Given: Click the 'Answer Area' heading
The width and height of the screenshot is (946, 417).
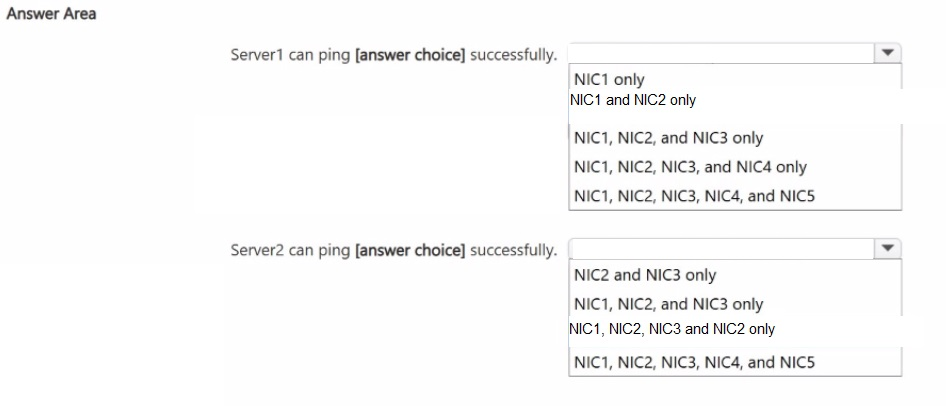Looking at the screenshot, I should pyautogui.click(x=51, y=13).
